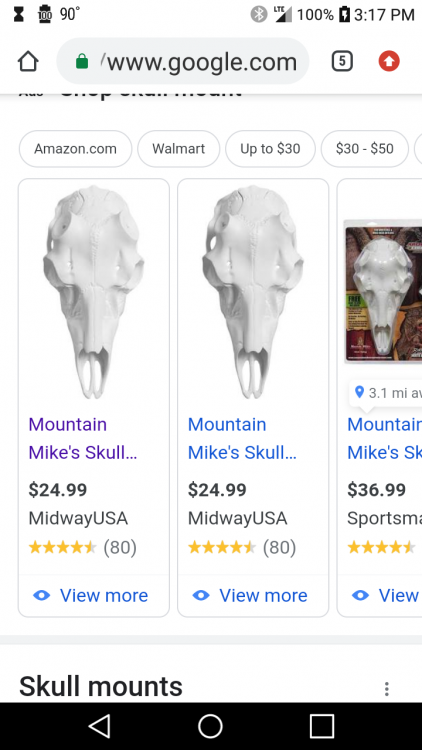Open second Mountain Mike's Skull blue link
Screen dimensions: 422x750
(242, 438)
